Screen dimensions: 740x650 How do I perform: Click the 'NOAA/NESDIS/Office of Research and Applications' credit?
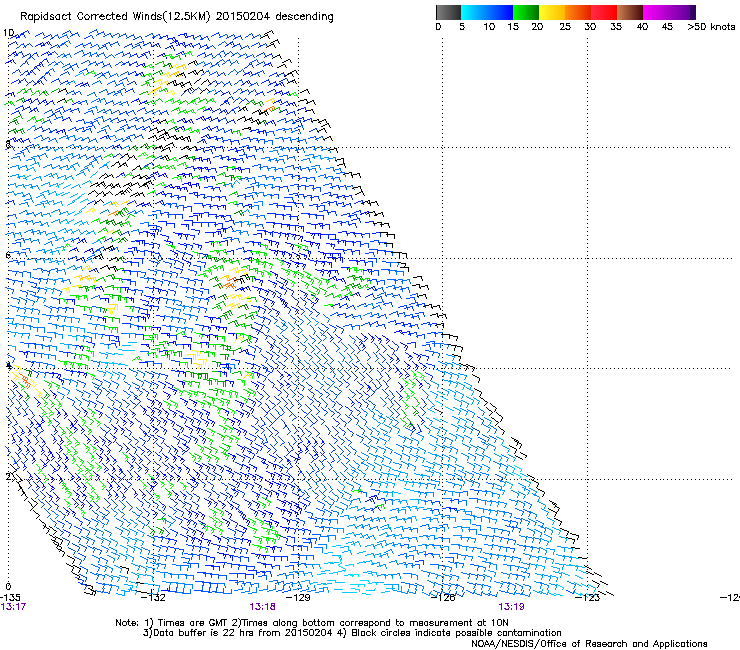[589, 644]
